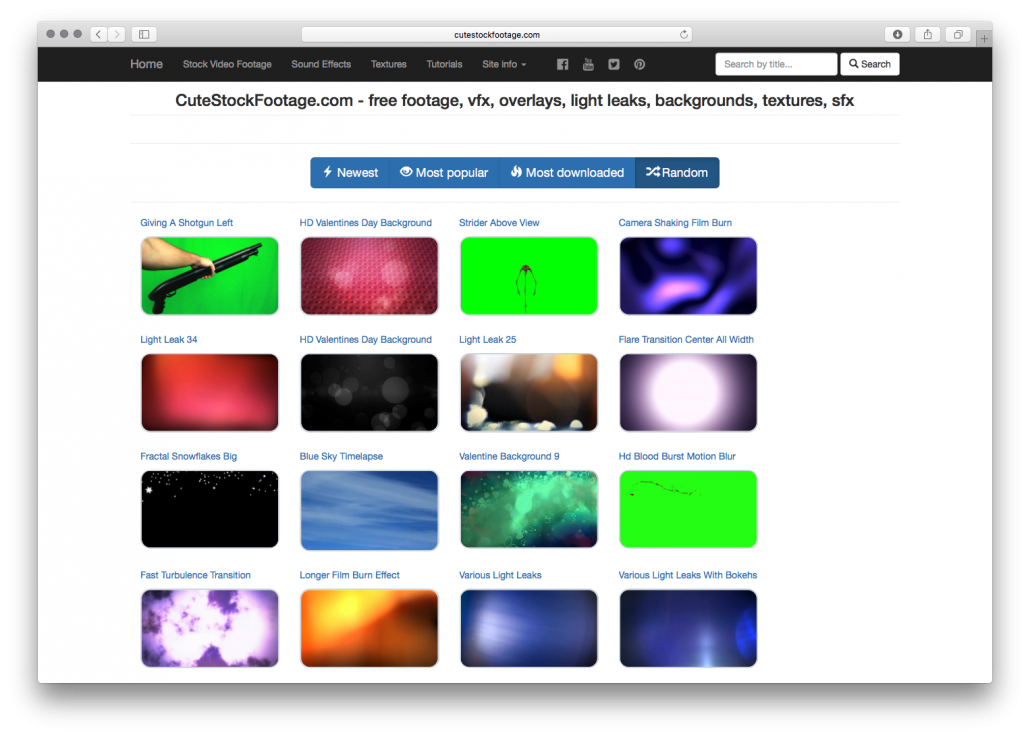Go to the Home nav link

146,64
